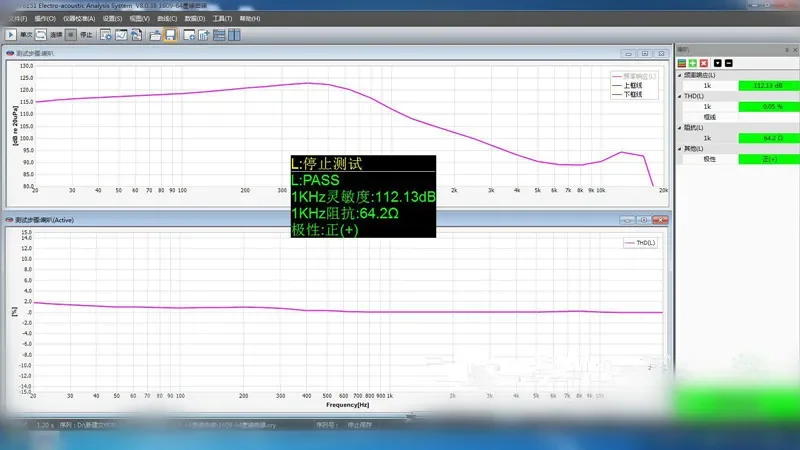Click the open file folder icon
Image resolution: width=800 pixels, height=450 pixels.
[156, 35]
